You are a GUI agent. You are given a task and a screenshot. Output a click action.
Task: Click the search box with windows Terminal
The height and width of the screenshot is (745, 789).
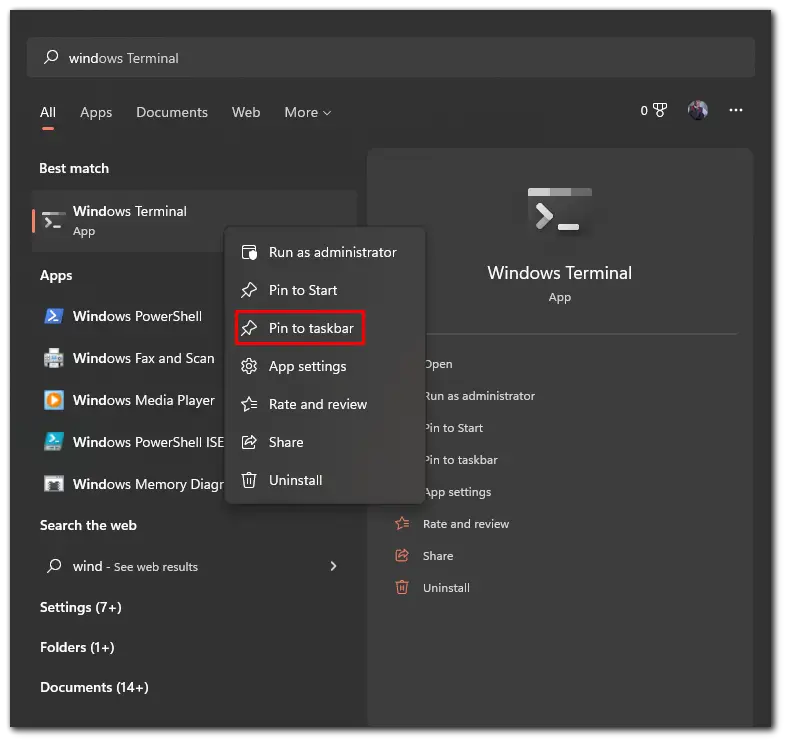[x=390, y=57]
